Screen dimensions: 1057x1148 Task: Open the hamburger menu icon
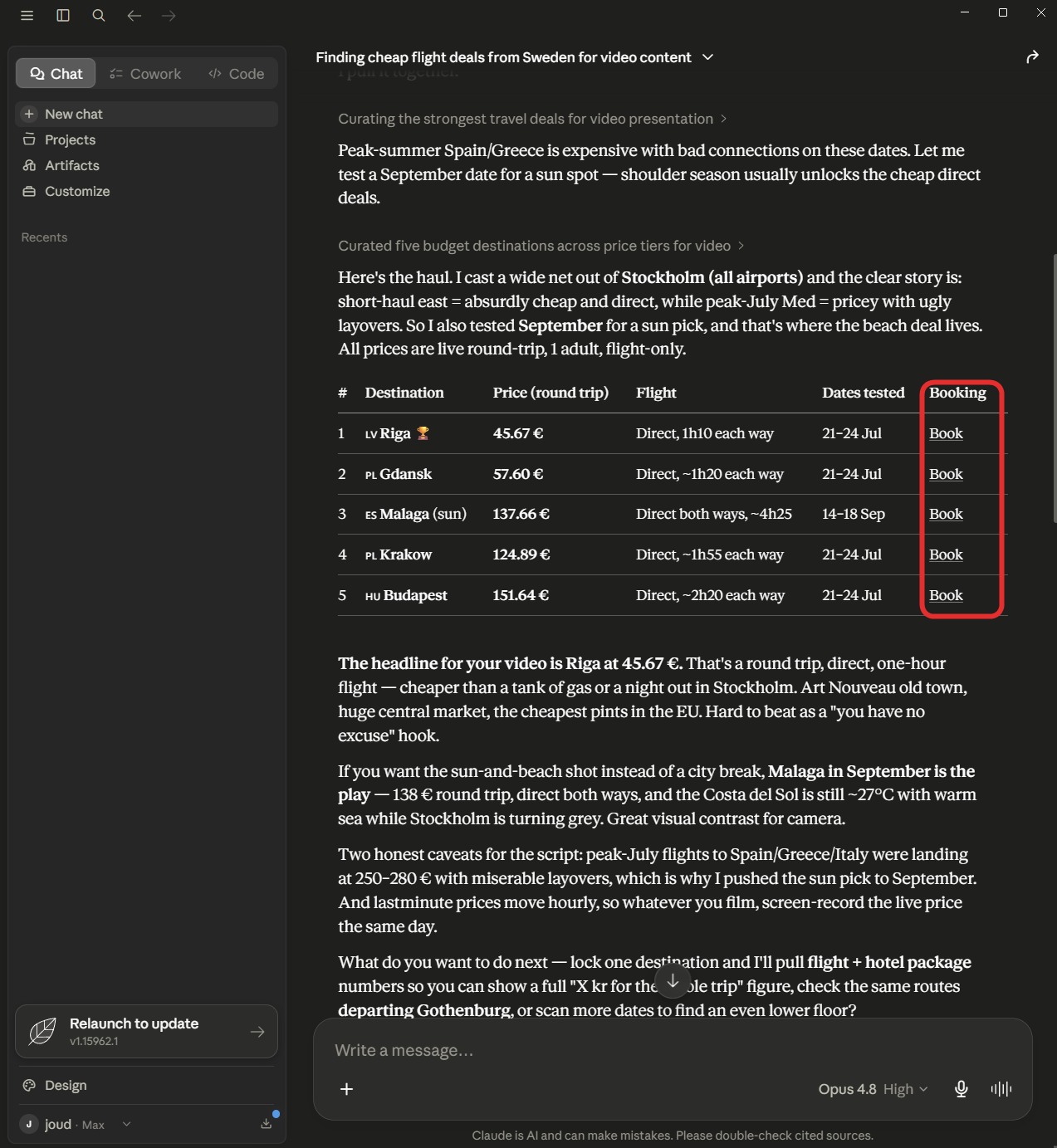[x=27, y=16]
